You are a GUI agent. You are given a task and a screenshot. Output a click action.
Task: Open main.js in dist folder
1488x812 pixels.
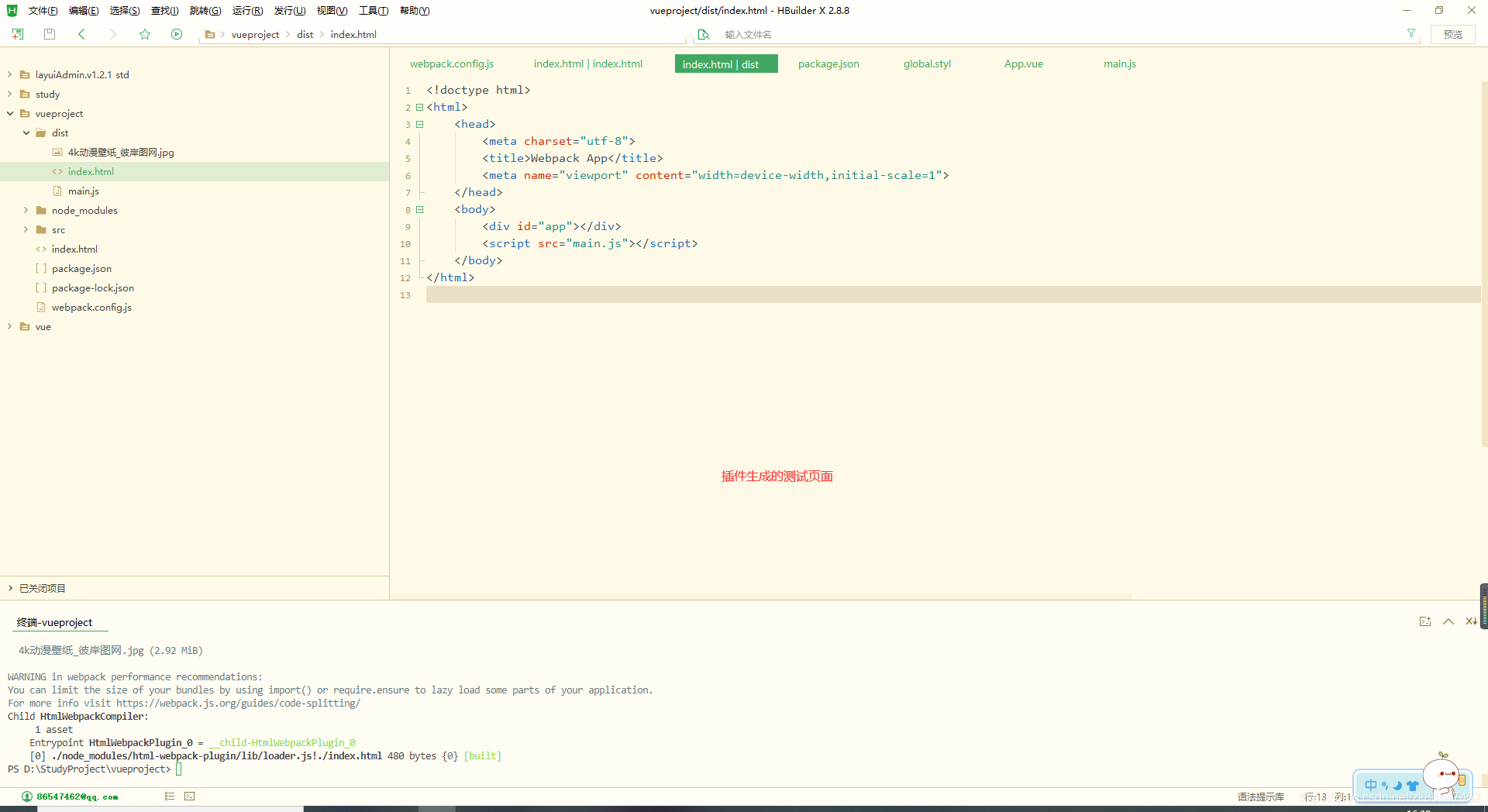84,191
